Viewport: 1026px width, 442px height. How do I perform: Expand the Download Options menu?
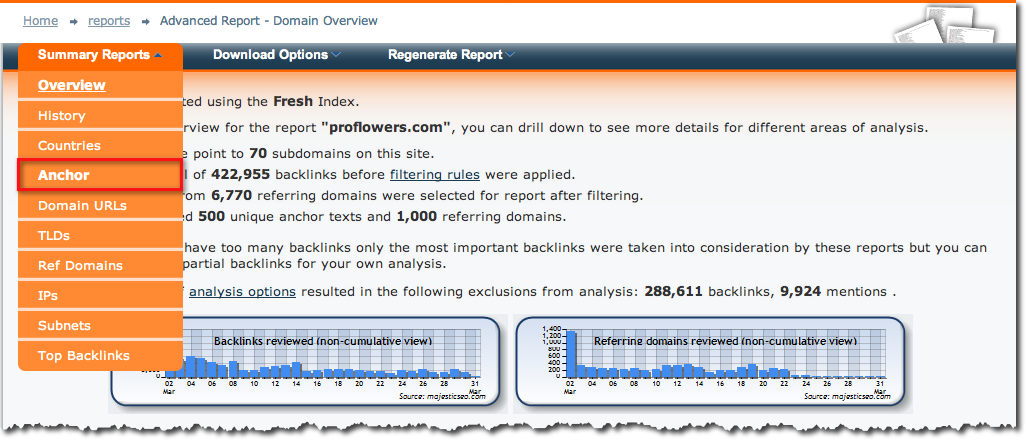tap(276, 55)
